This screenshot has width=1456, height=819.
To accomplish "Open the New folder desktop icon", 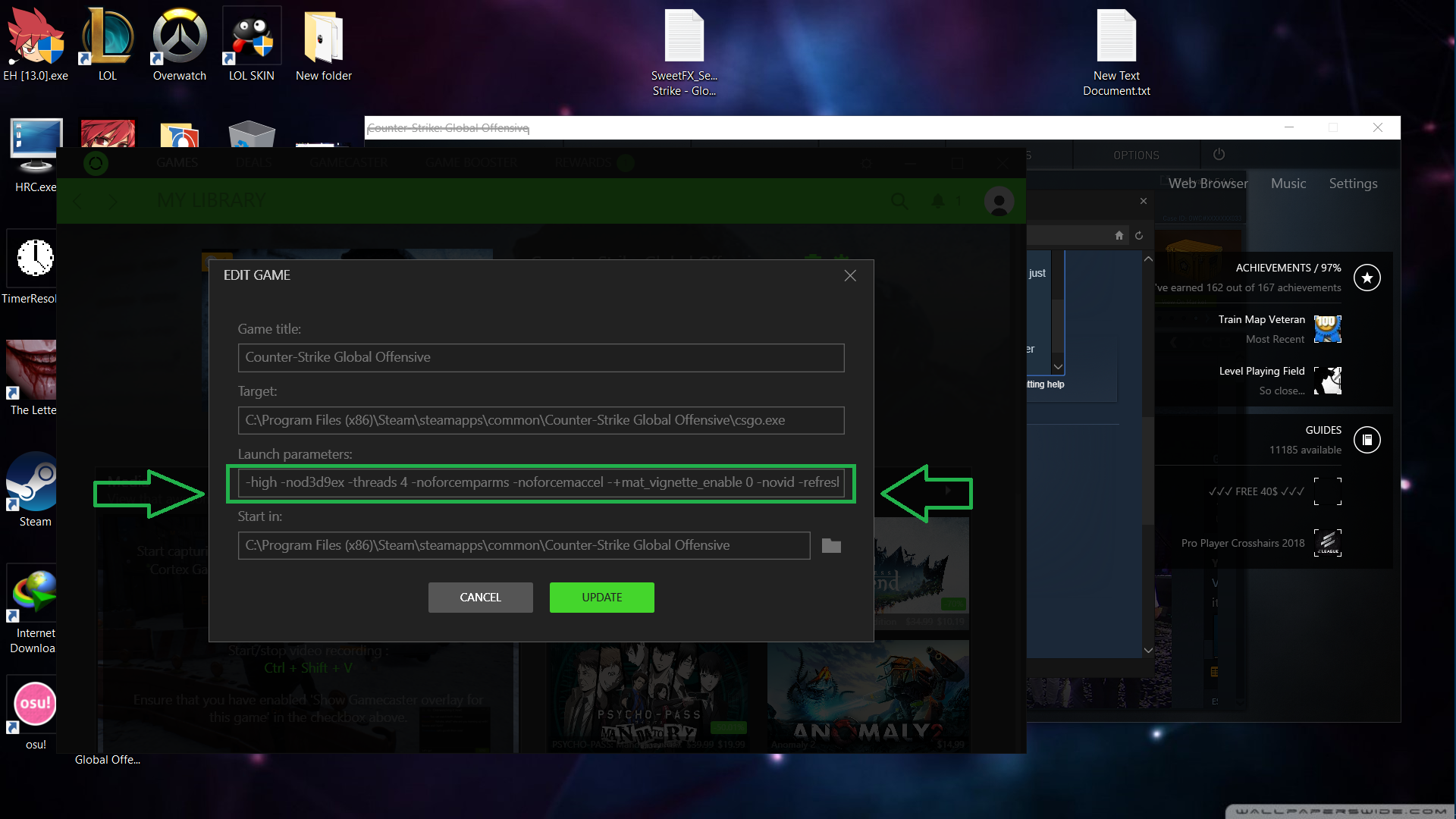I will (x=324, y=44).
